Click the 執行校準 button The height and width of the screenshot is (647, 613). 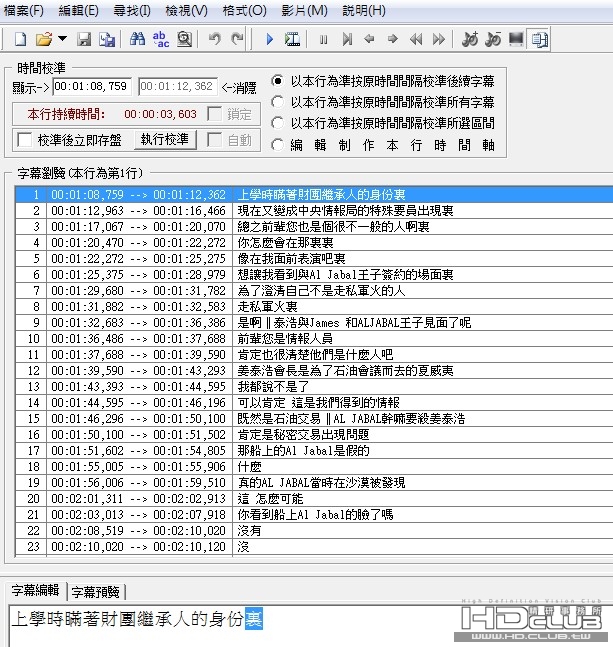coord(165,139)
